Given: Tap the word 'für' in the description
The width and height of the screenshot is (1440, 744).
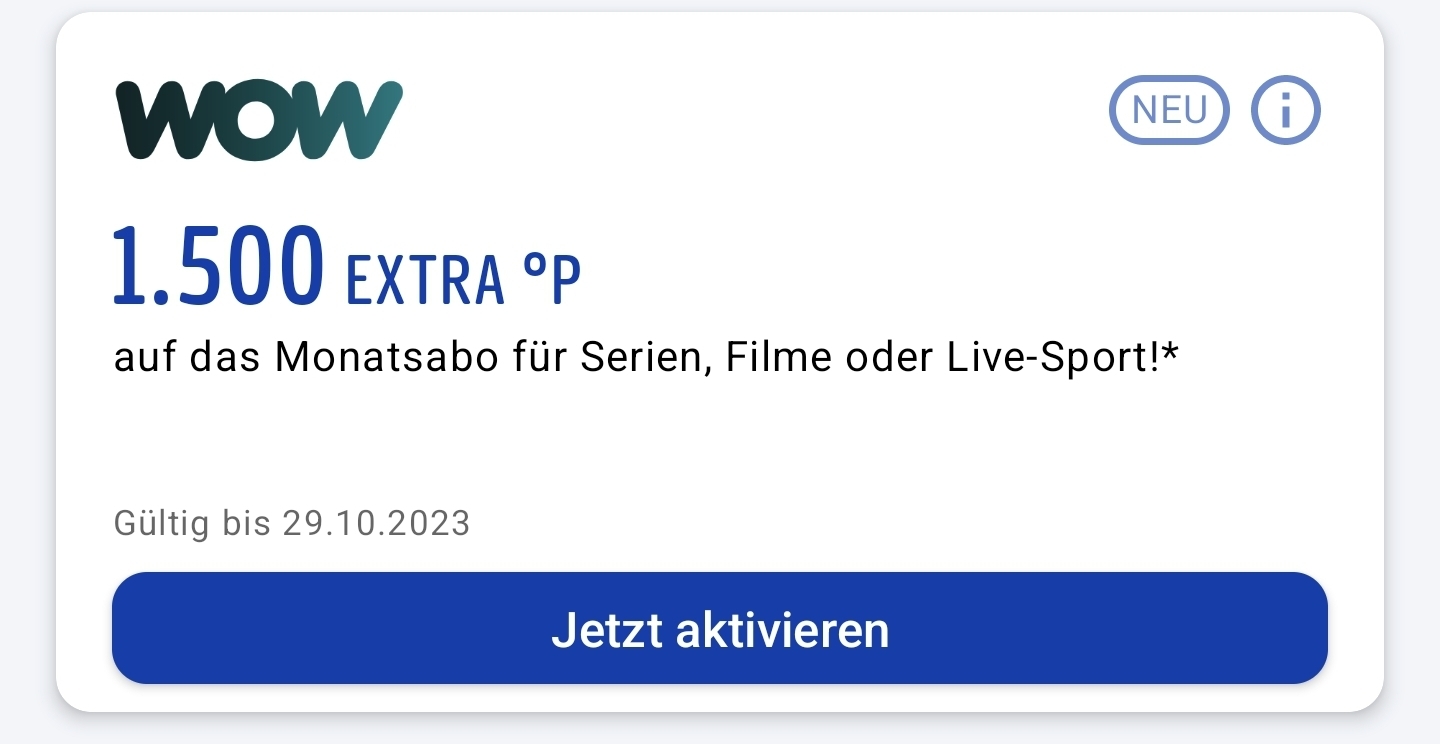Looking at the screenshot, I should pyautogui.click(x=540, y=358).
